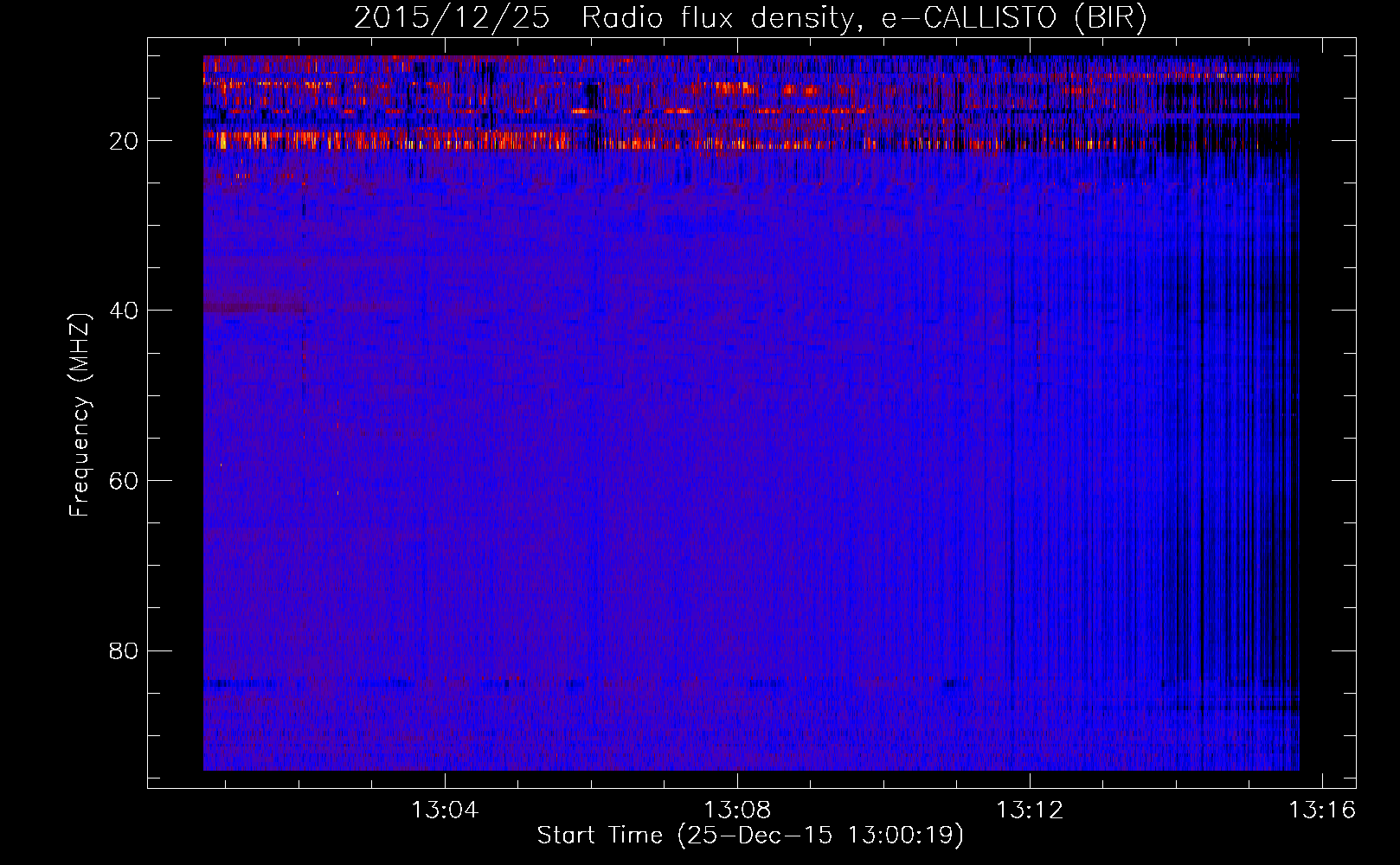Click the 'Frequency (MHZ)' y-axis label
The width and height of the screenshot is (1400, 865).
coord(80,415)
